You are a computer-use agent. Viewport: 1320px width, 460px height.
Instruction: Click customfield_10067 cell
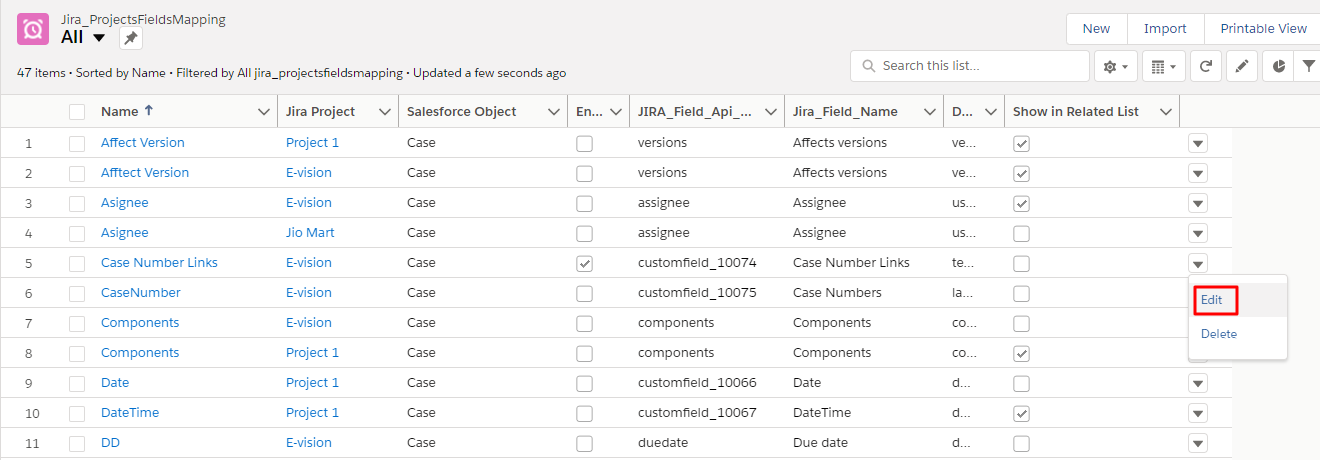(x=697, y=413)
